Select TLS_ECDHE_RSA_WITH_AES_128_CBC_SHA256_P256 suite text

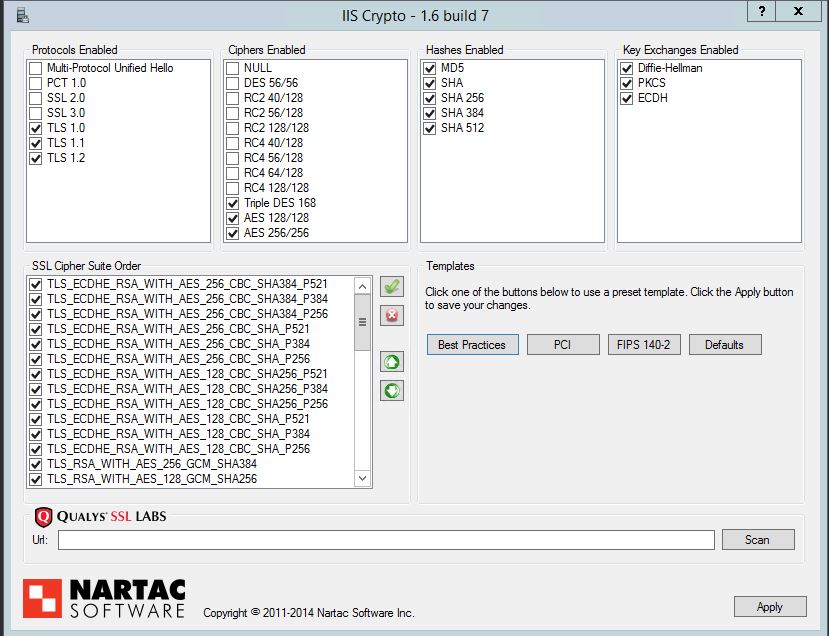pos(187,404)
